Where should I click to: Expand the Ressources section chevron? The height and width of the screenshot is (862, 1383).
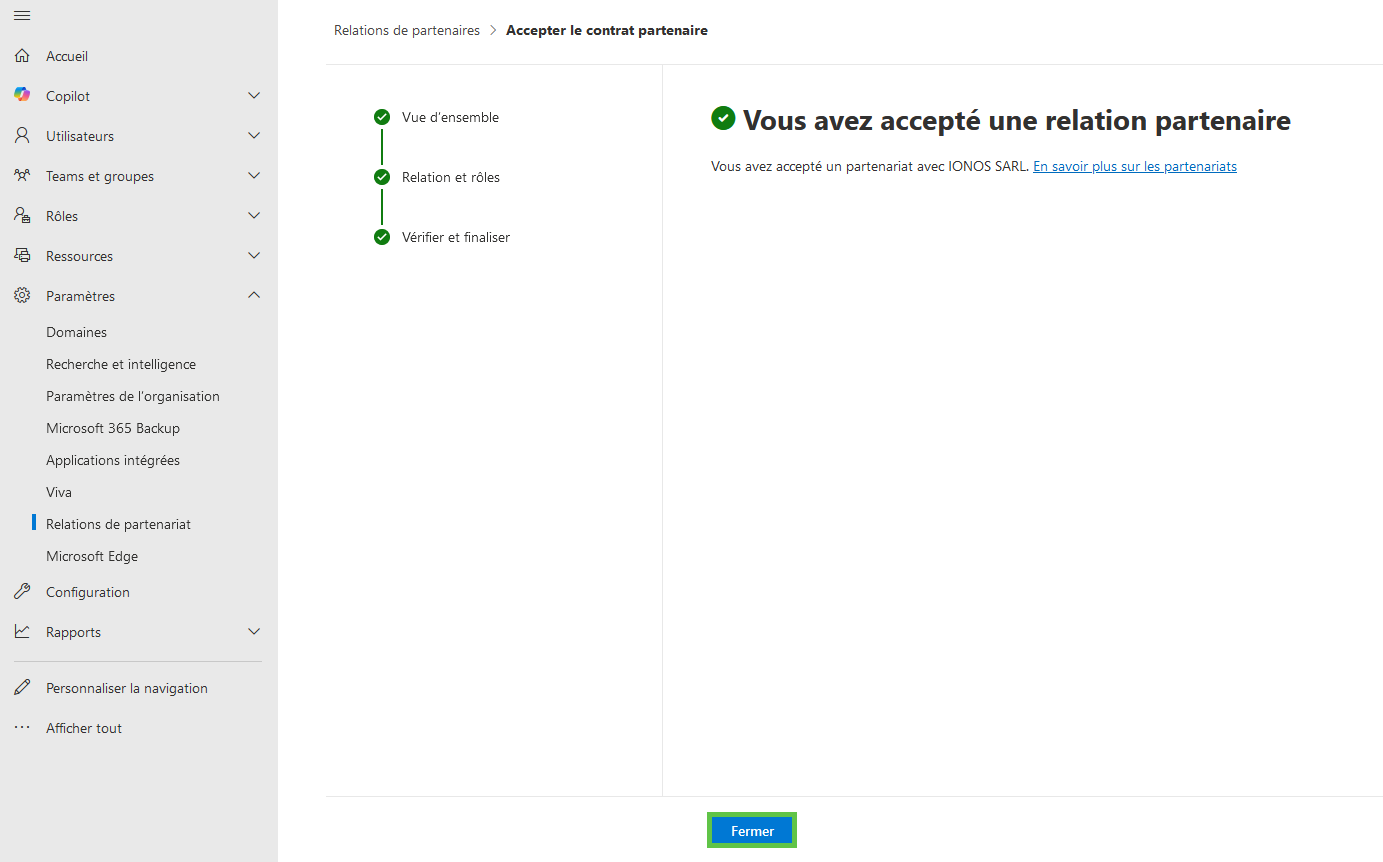tap(254, 256)
